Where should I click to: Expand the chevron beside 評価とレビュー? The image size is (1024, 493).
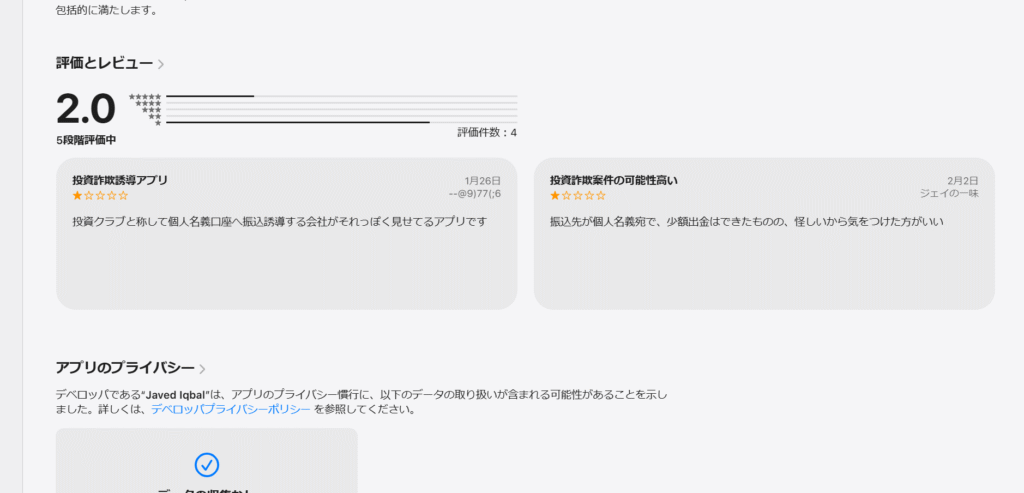coord(161,64)
